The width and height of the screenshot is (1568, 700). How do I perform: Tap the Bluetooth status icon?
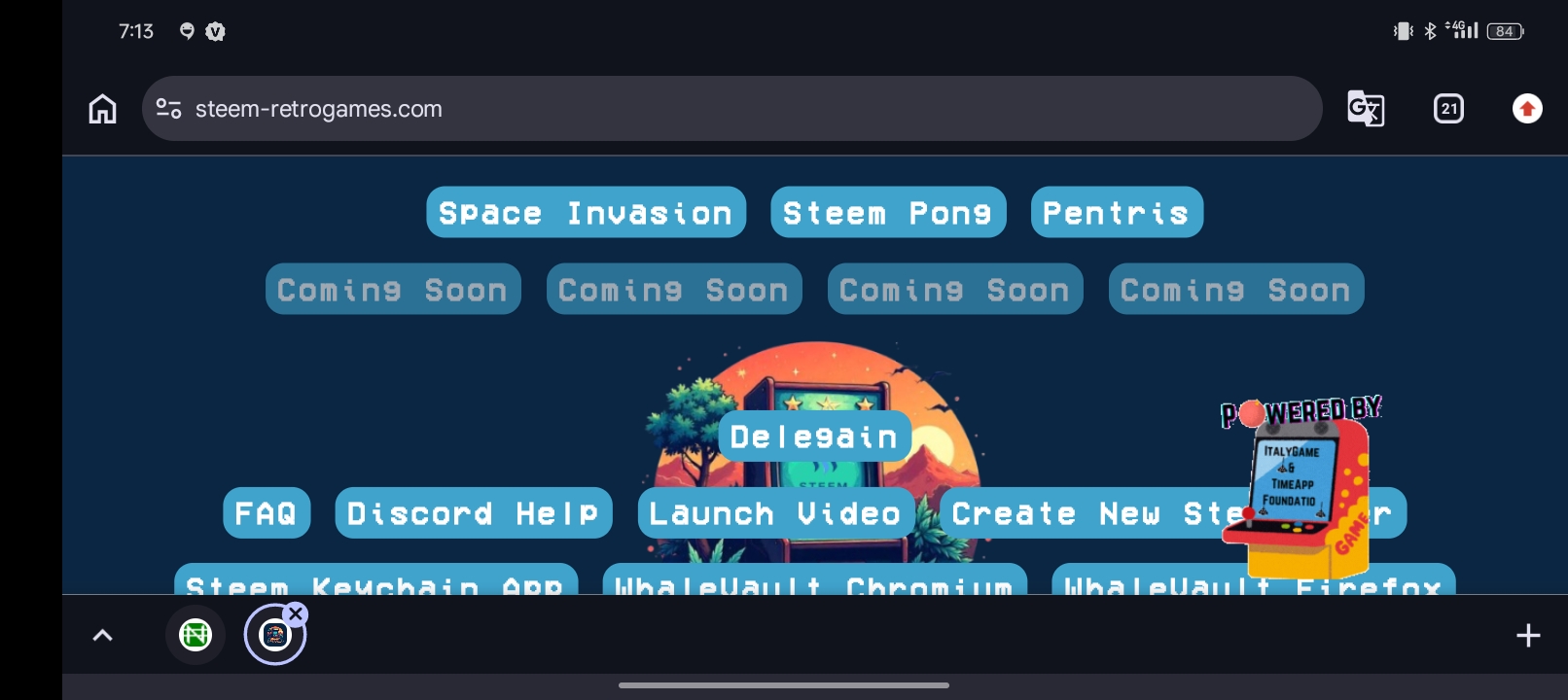pos(1430,31)
